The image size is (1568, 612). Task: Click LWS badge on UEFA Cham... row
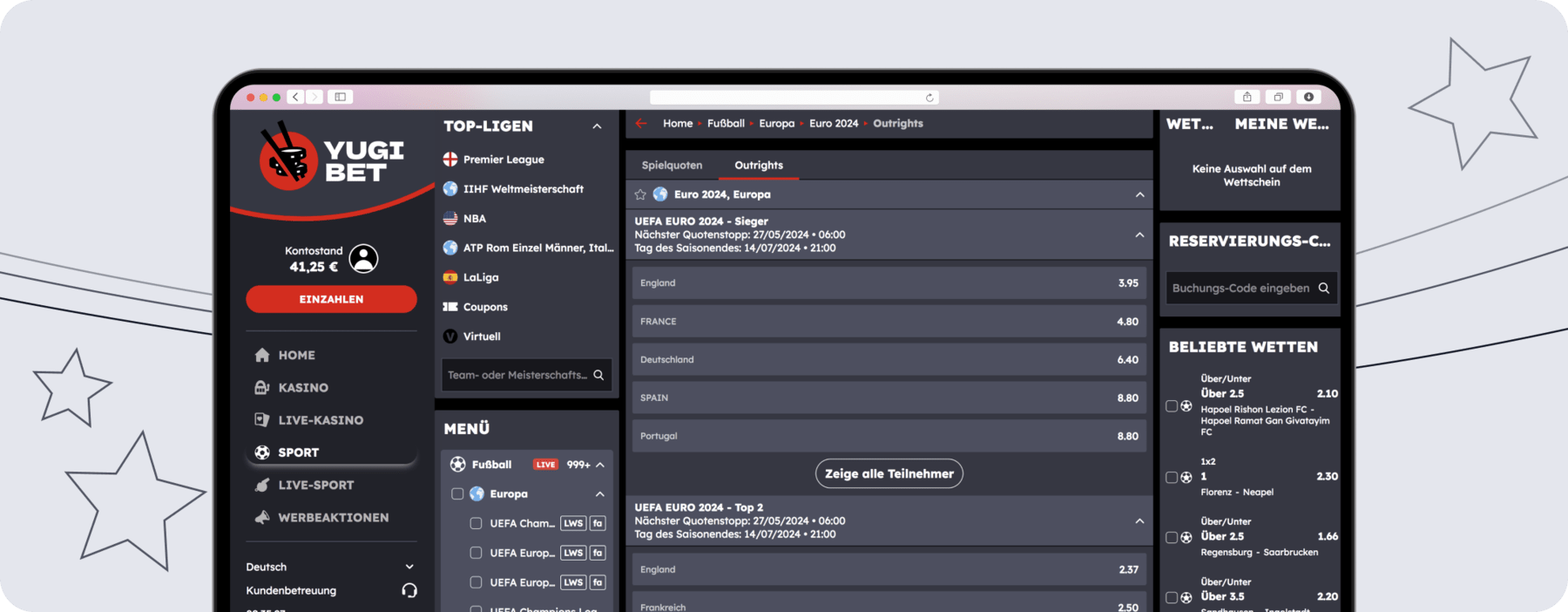[x=573, y=523]
